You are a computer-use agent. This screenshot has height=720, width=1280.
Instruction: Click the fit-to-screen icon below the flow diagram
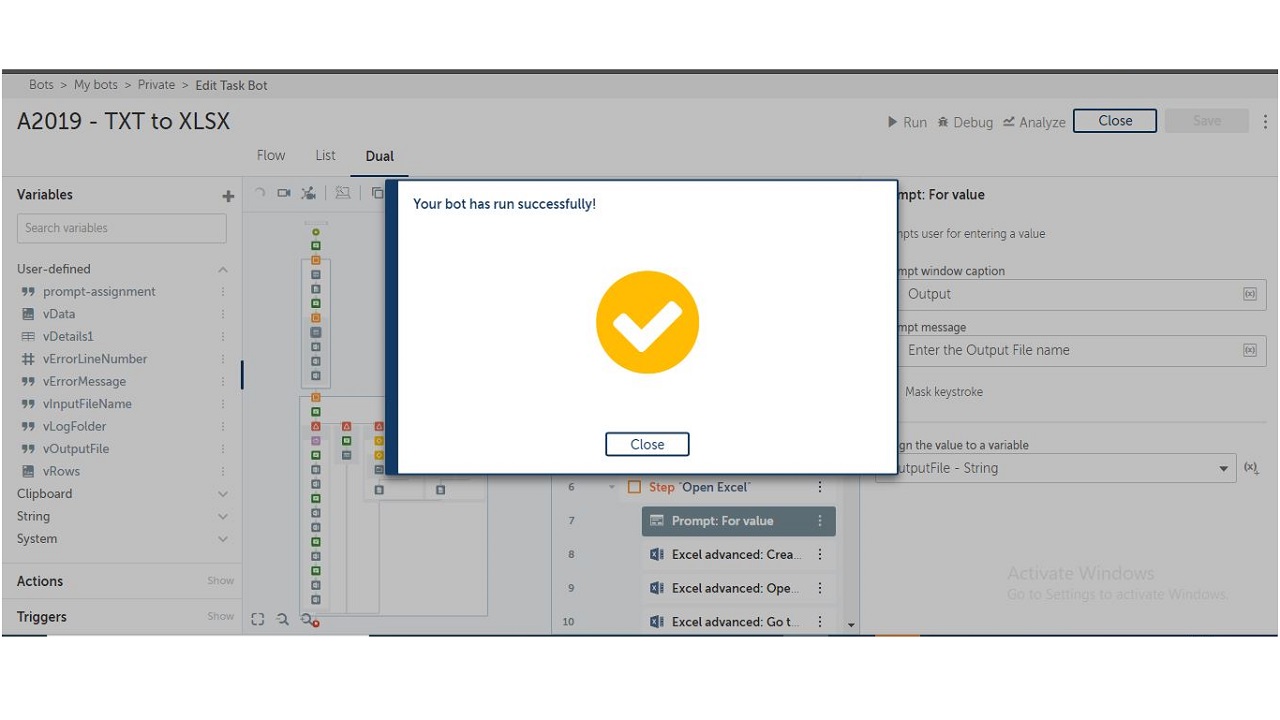(258, 620)
